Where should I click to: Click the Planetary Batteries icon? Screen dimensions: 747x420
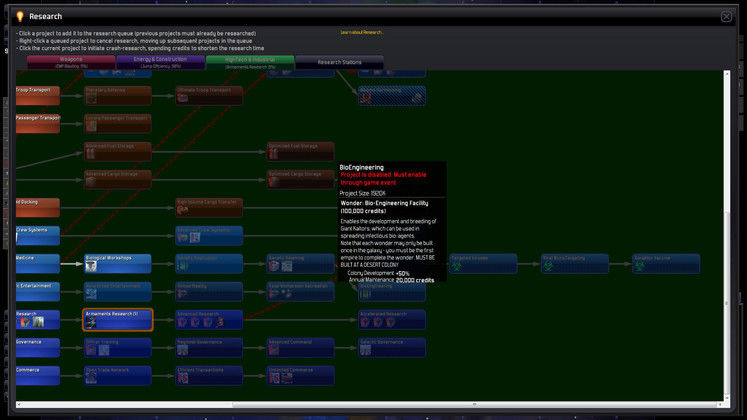coord(91,99)
